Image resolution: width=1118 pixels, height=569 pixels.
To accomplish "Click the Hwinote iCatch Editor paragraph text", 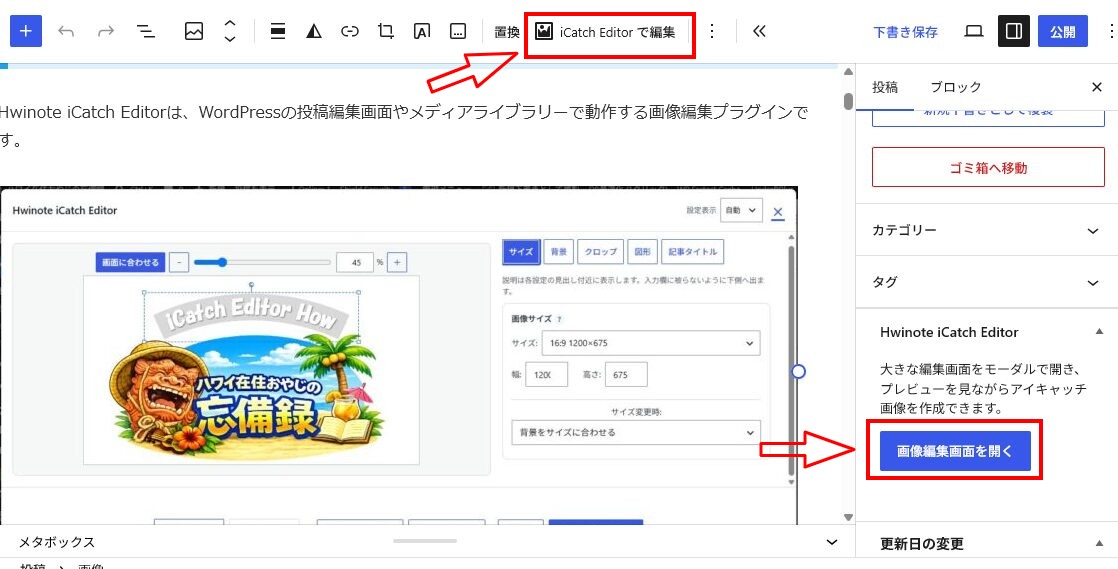I will point(404,126).
